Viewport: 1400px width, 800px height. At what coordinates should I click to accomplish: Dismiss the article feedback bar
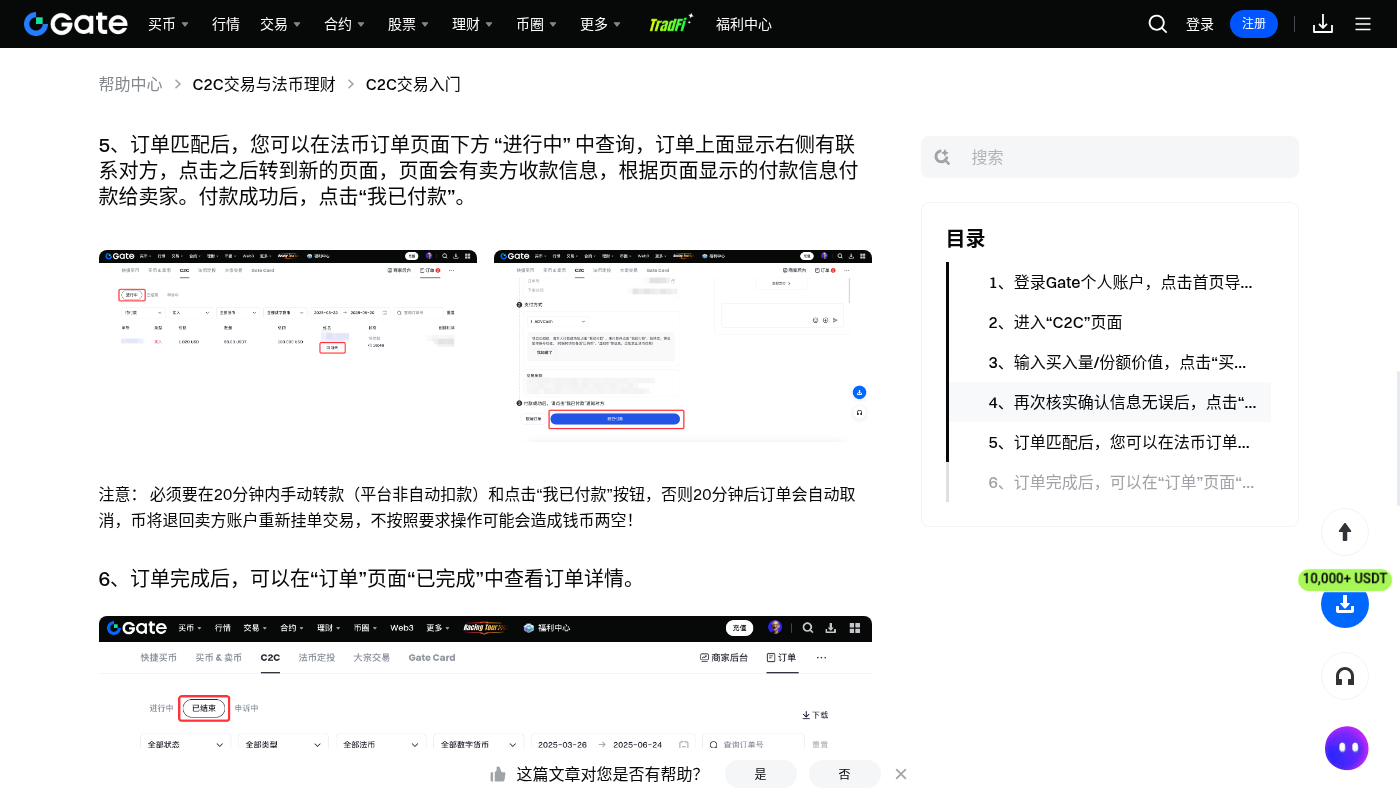coord(901,774)
